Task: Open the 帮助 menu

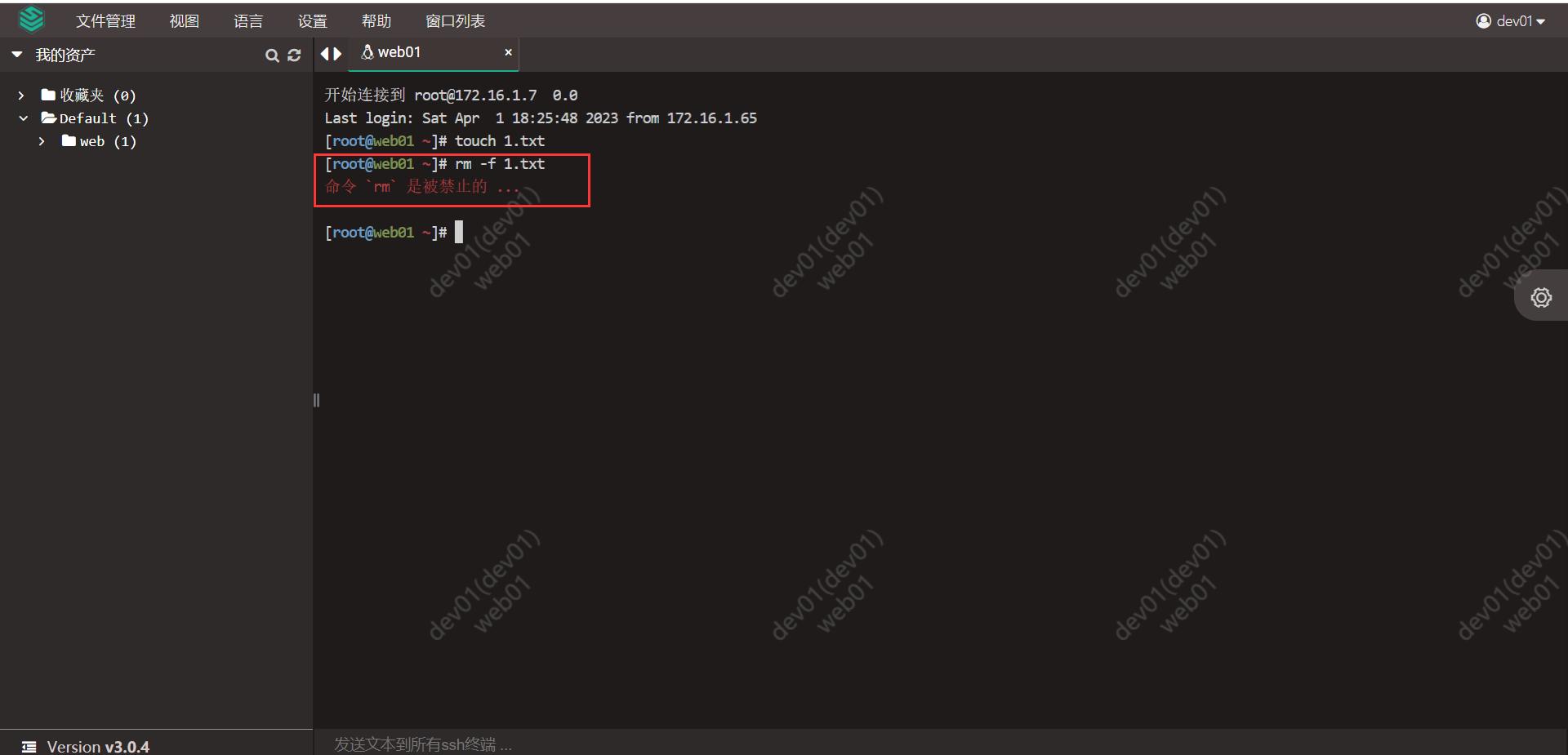Action: tap(376, 21)
